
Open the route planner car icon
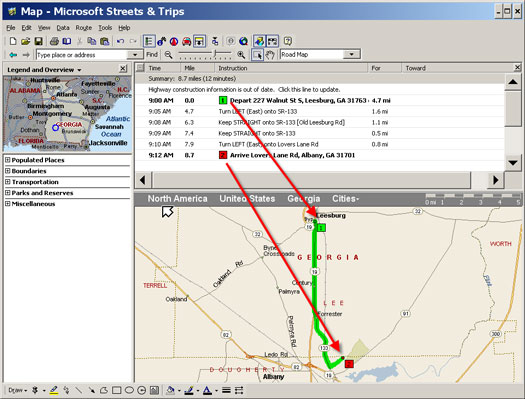point(186,42)
